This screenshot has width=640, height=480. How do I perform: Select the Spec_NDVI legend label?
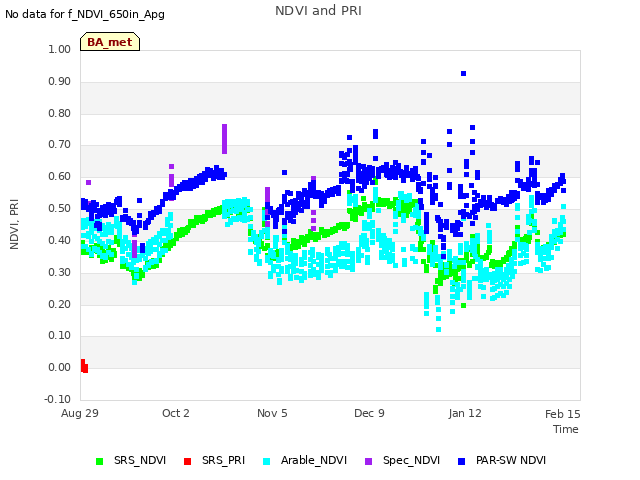click(411, 460)
